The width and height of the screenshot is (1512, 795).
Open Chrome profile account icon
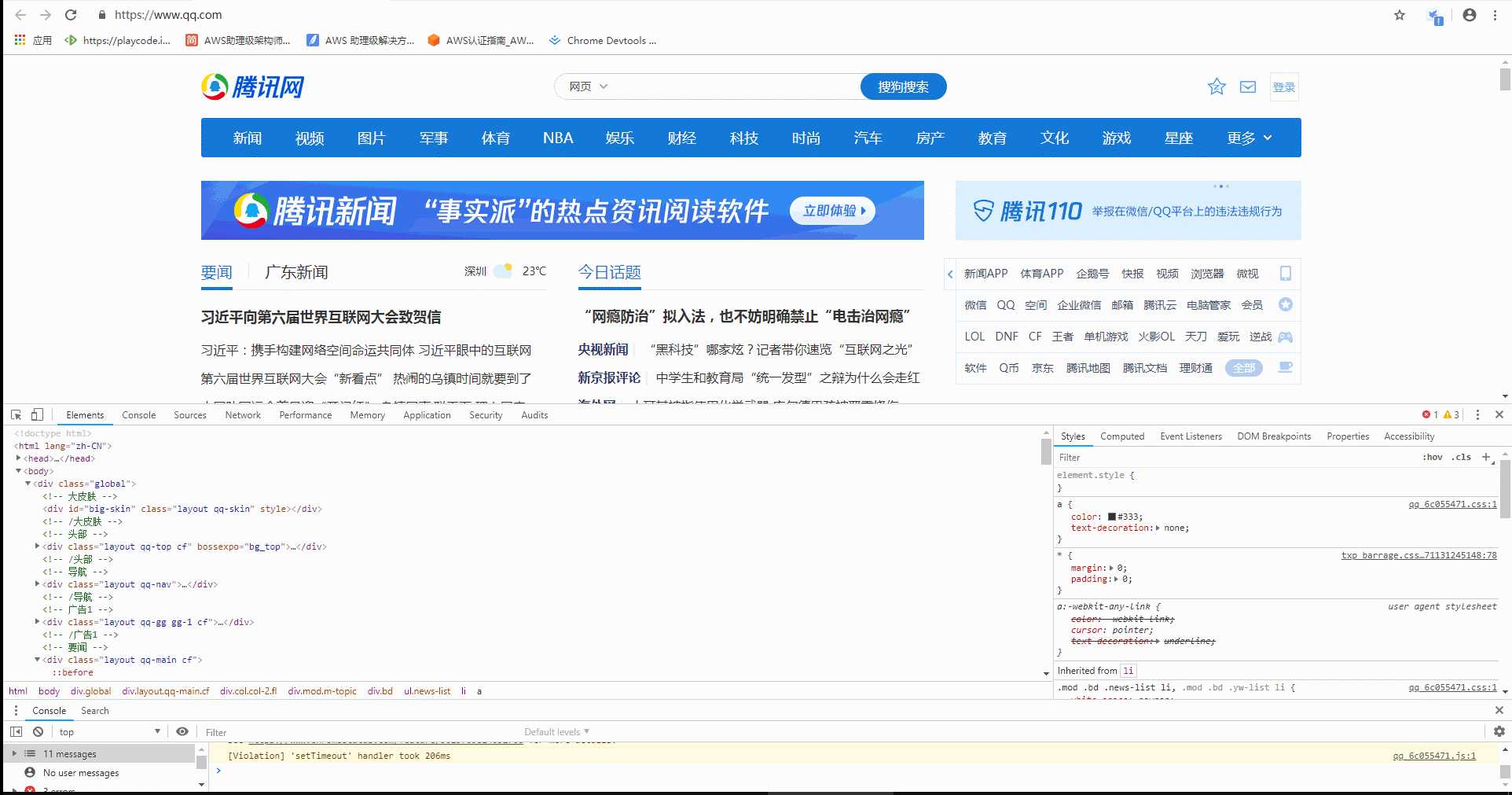coord(1470,15)
